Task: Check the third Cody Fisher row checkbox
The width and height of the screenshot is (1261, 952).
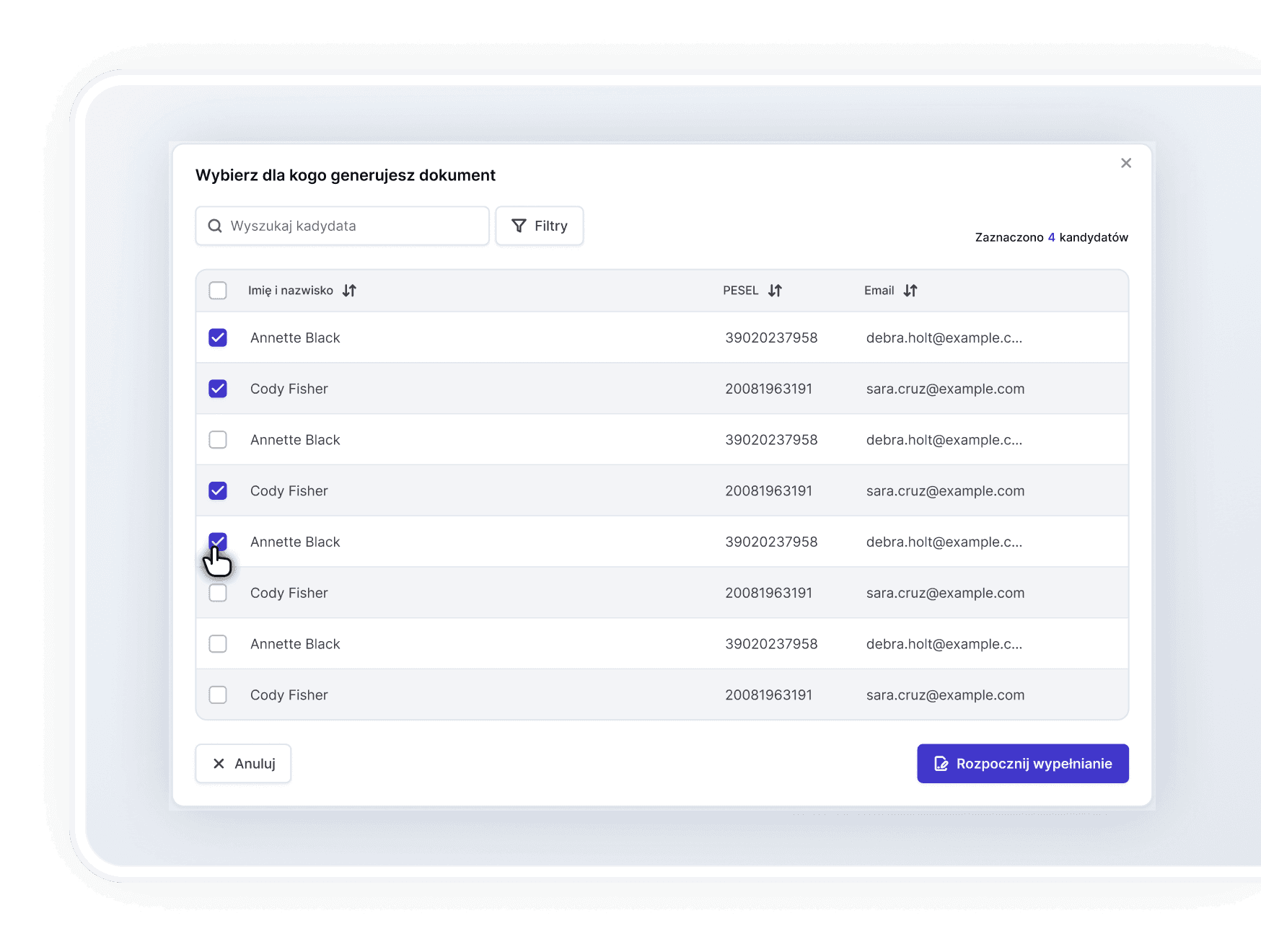Action: [x=218, y=593]
